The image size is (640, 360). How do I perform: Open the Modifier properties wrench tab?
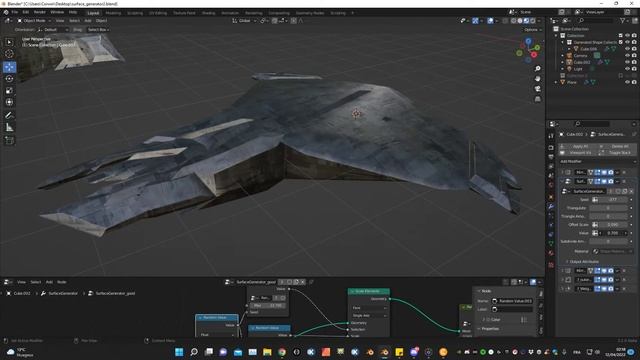(x=551, y=207)
